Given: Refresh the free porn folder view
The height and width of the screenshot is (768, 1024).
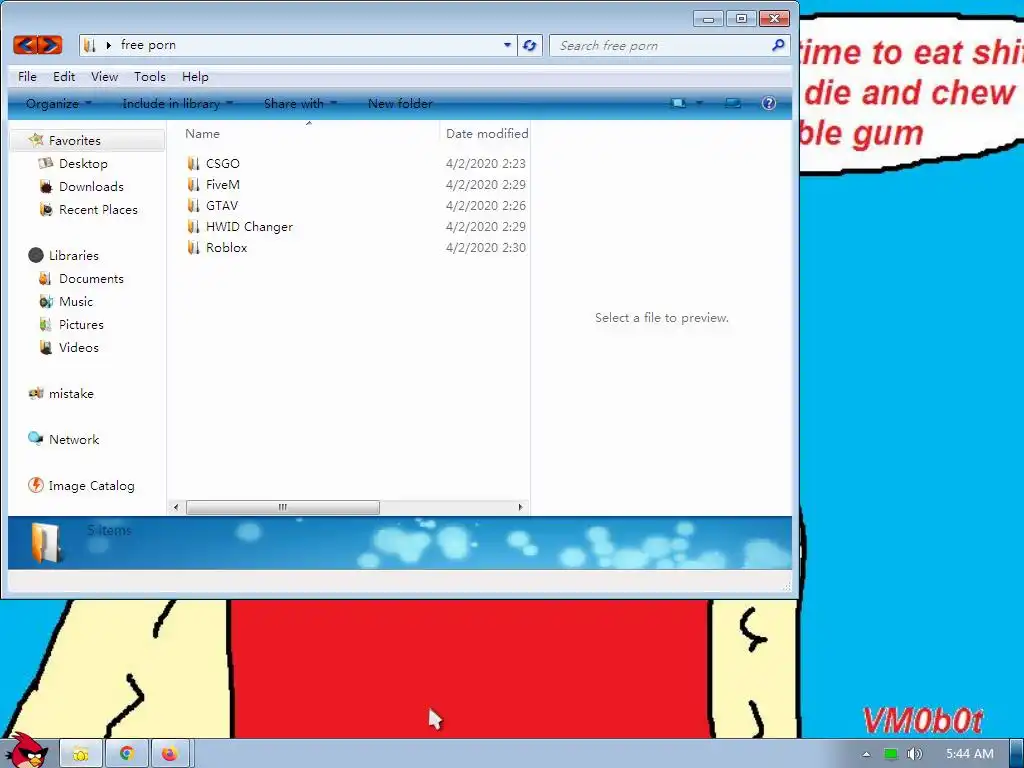Looking at the screenshot, I should 530,45.
